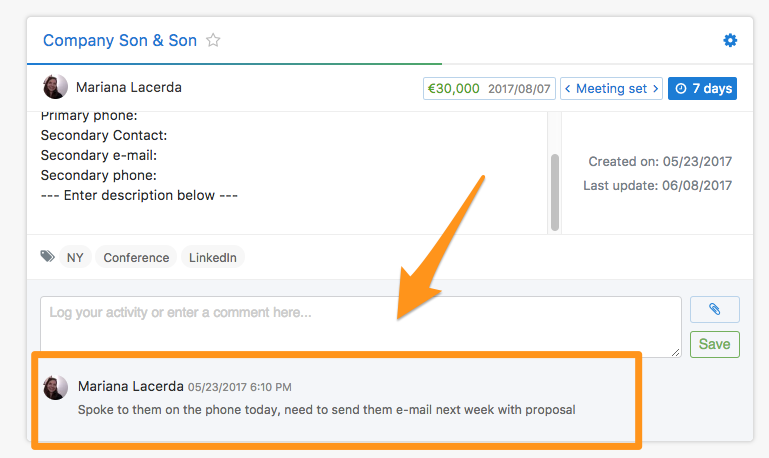Open the Meeting set stage selector
Image resolution: width=769 pixels, height=458 pixels.
pyautogui.click(x=611, y=88)
